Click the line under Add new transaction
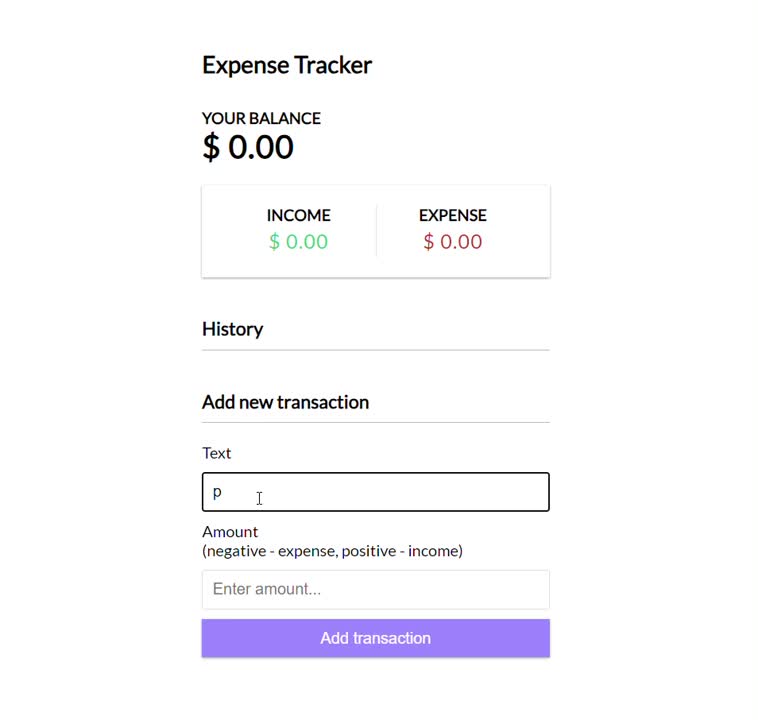Screen dimensions: 758x720 click(x=375, y=423)
